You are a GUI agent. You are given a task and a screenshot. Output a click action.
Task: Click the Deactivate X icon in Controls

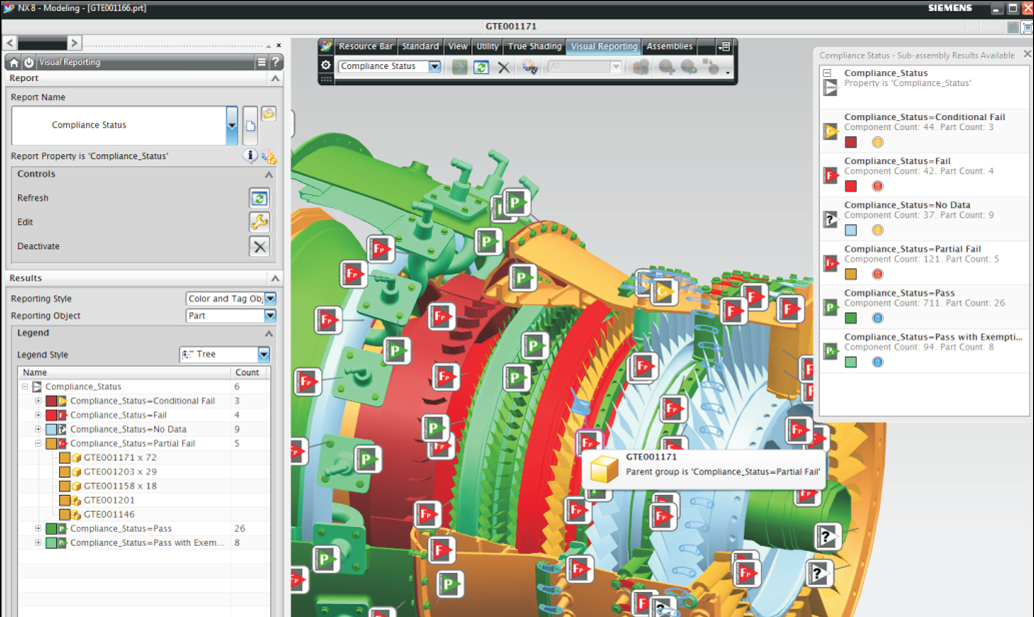[x=259, y=247]
